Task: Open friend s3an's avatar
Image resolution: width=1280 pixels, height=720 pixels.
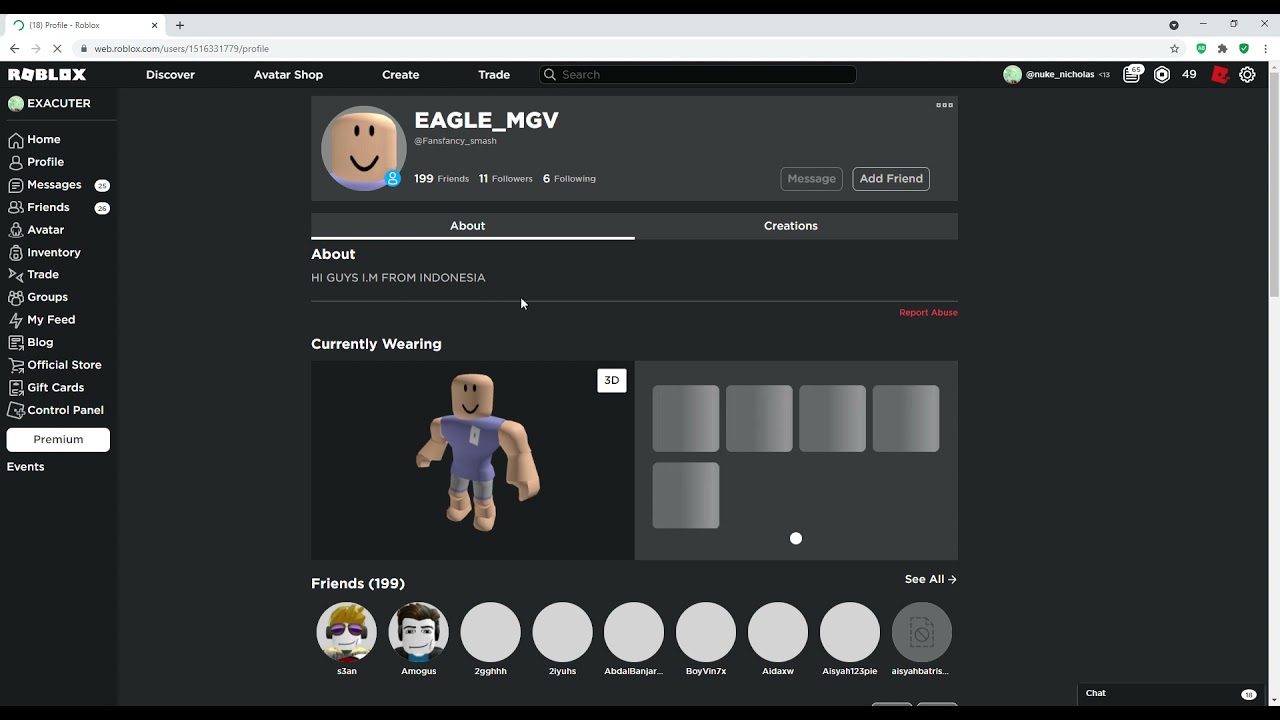Action: click(x=347, y=632)
